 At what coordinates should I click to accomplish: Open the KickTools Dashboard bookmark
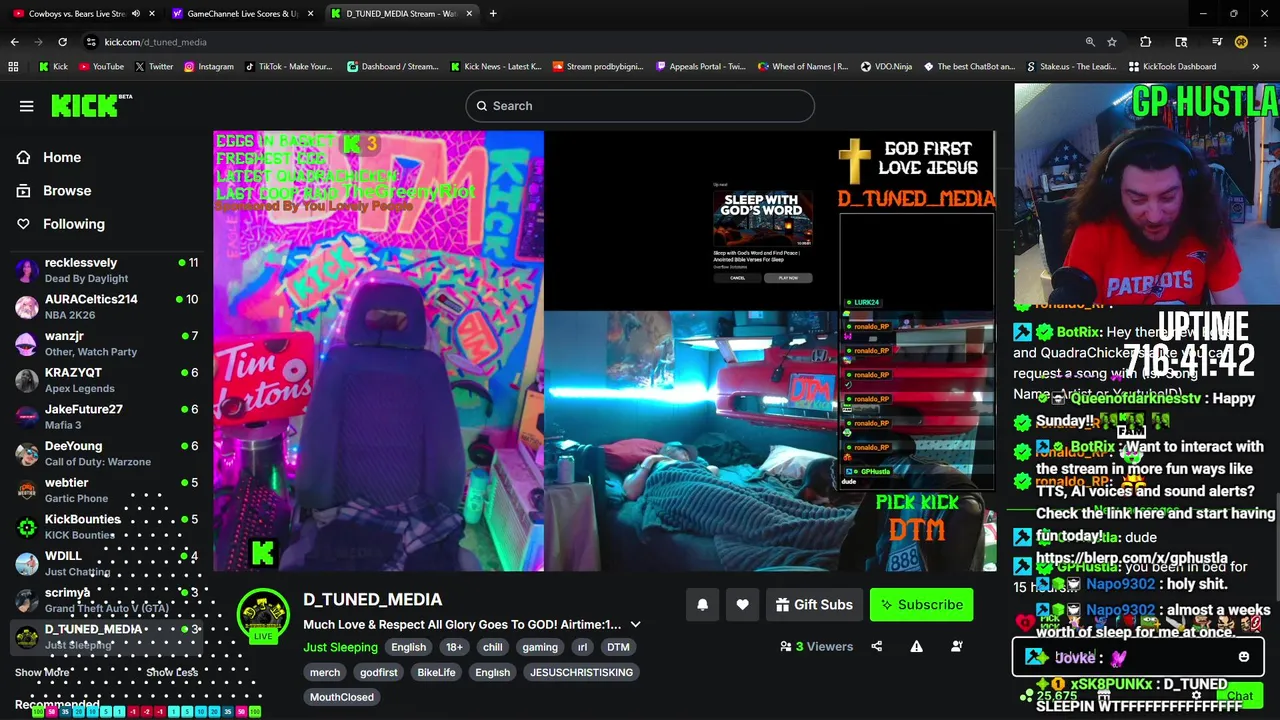point(1172,67)
